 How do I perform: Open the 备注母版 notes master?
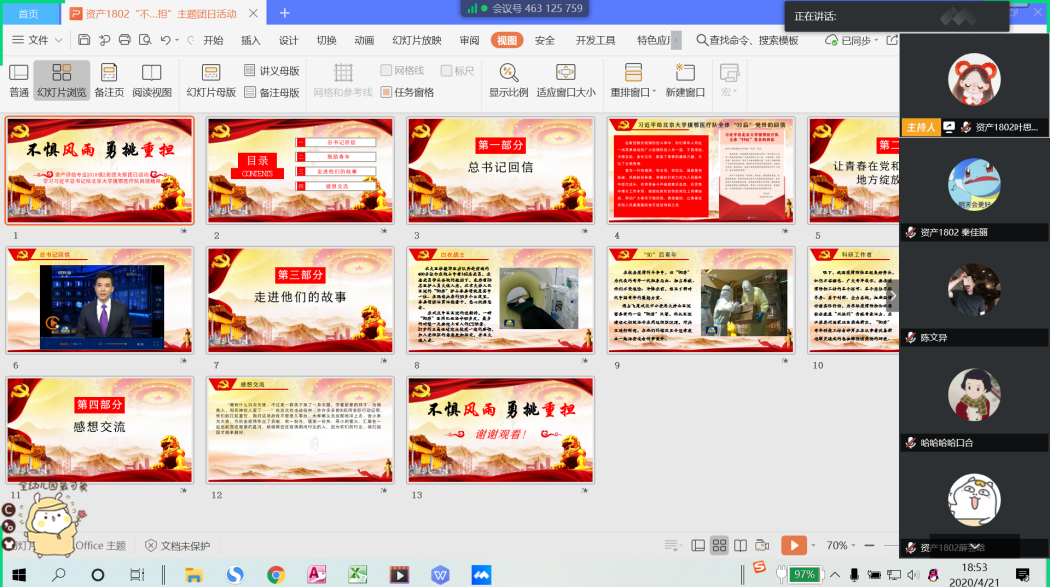coord(271,92)
